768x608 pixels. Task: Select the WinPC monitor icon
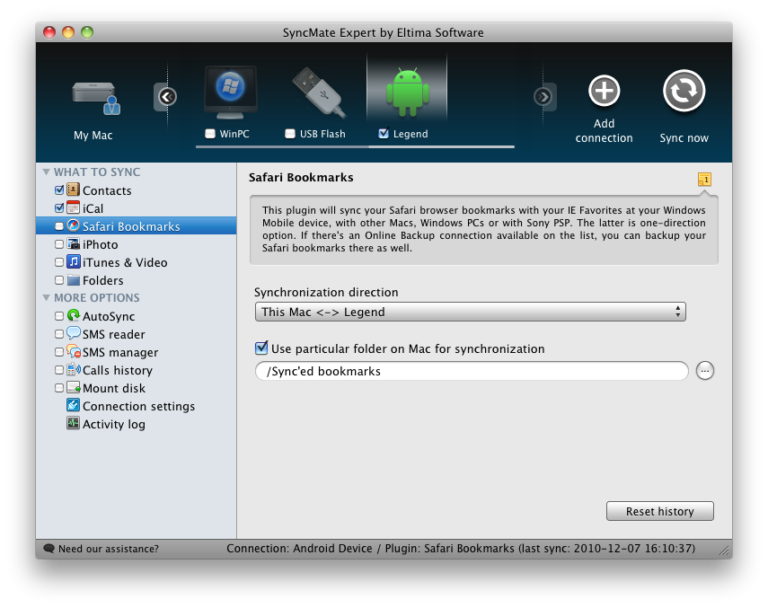(230, 93)
